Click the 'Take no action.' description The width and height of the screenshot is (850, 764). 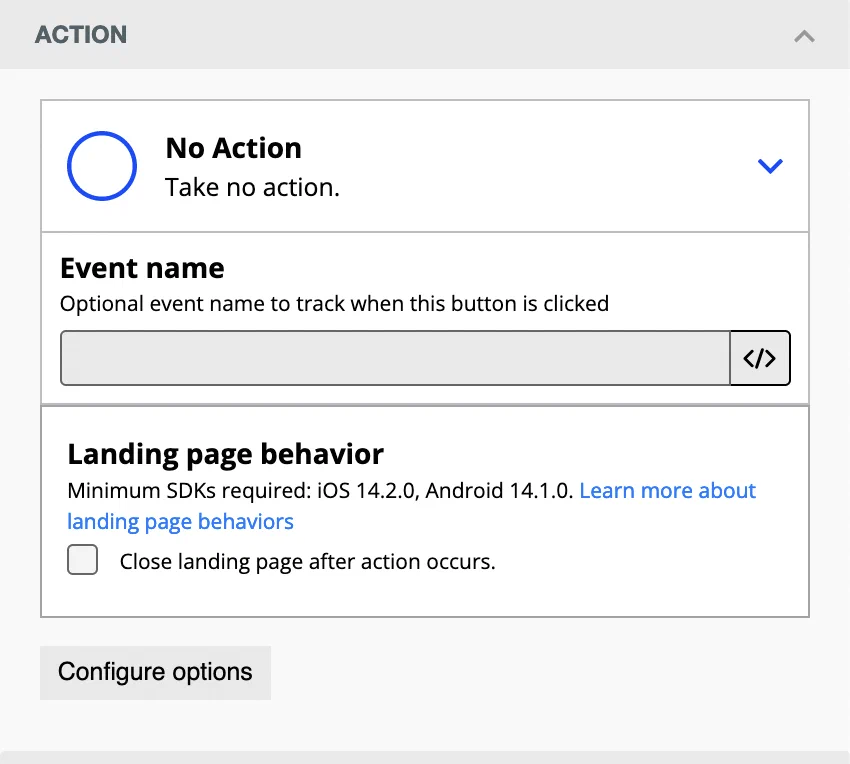252,187
